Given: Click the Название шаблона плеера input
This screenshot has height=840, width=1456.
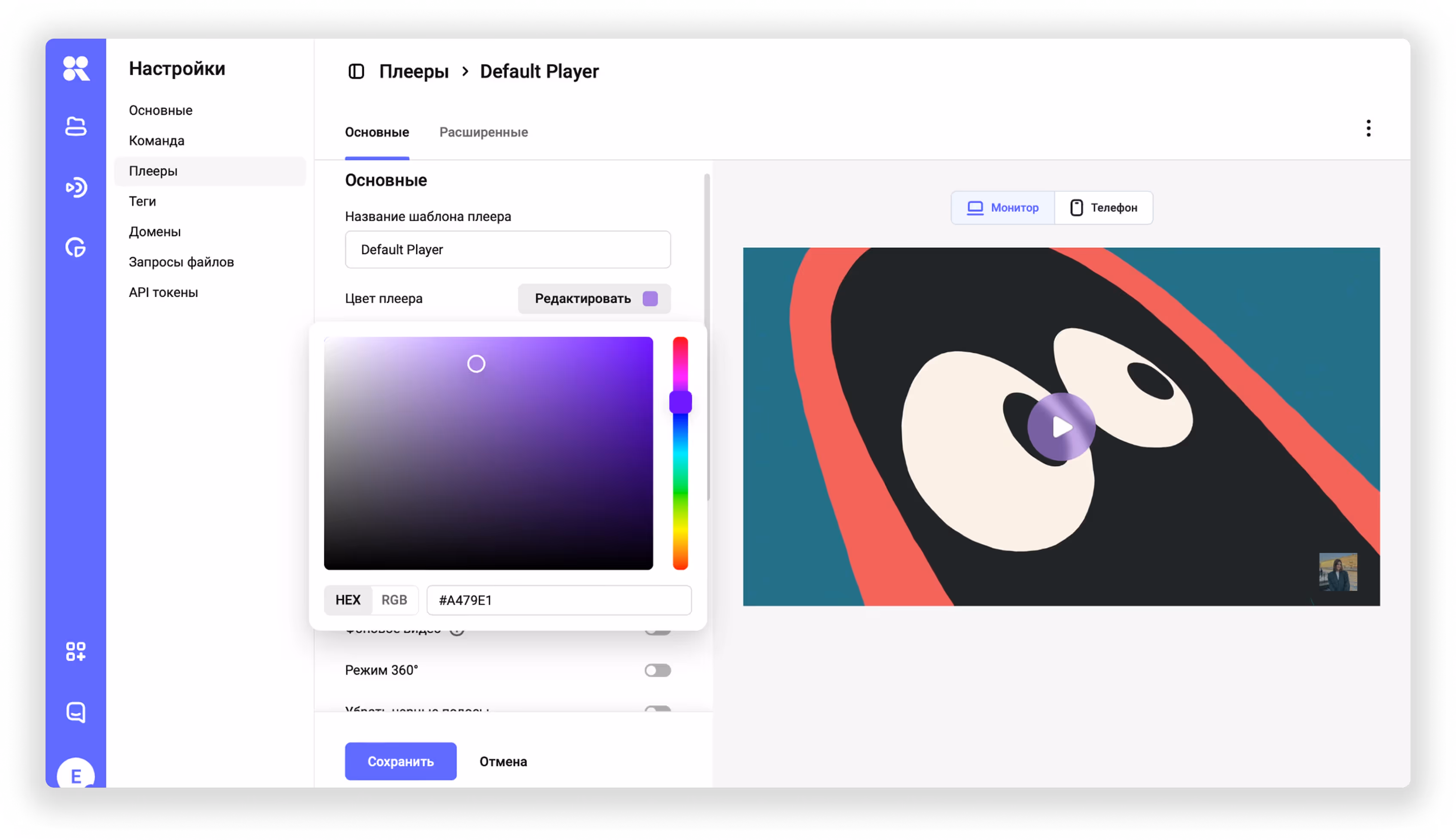Looking at the screenshot, I should tap(508, 250).
